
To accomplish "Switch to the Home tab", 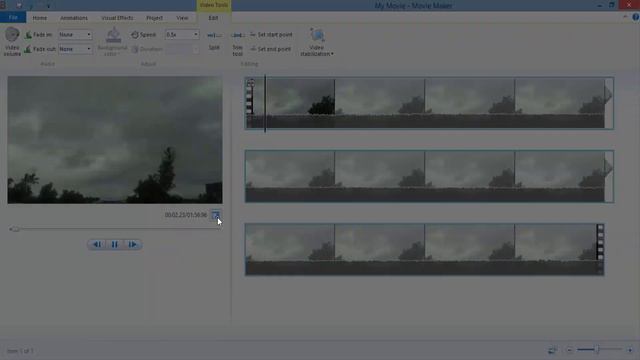I will point(40,18).
